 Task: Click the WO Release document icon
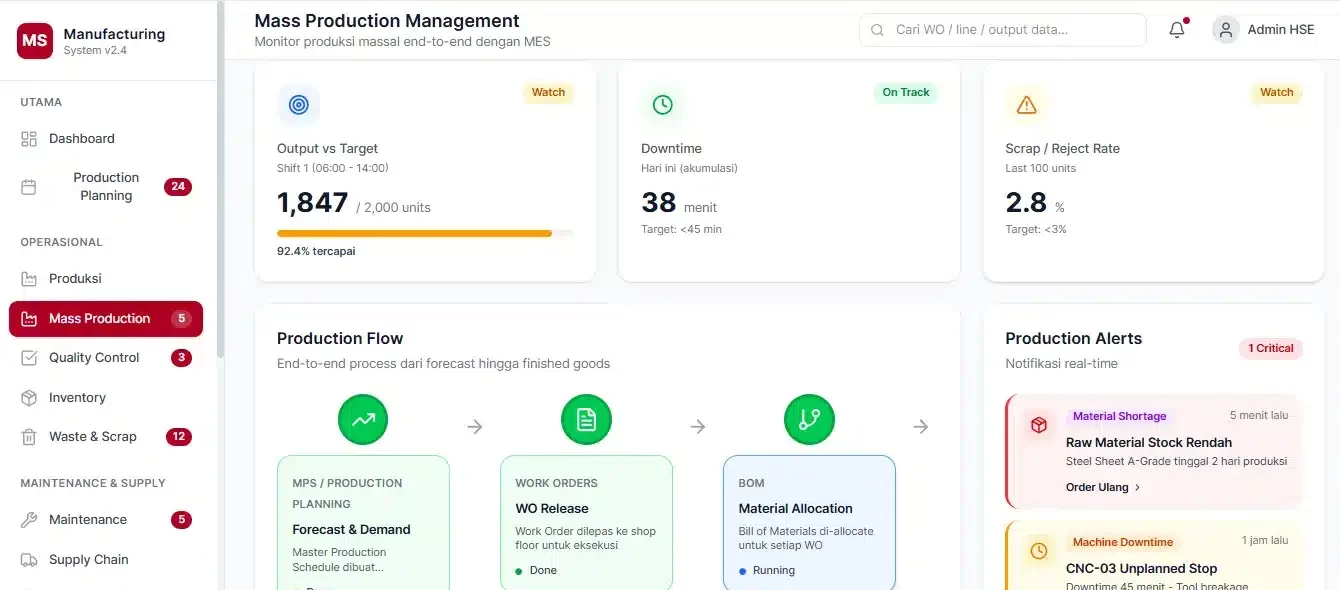click(x=586, y=420)
